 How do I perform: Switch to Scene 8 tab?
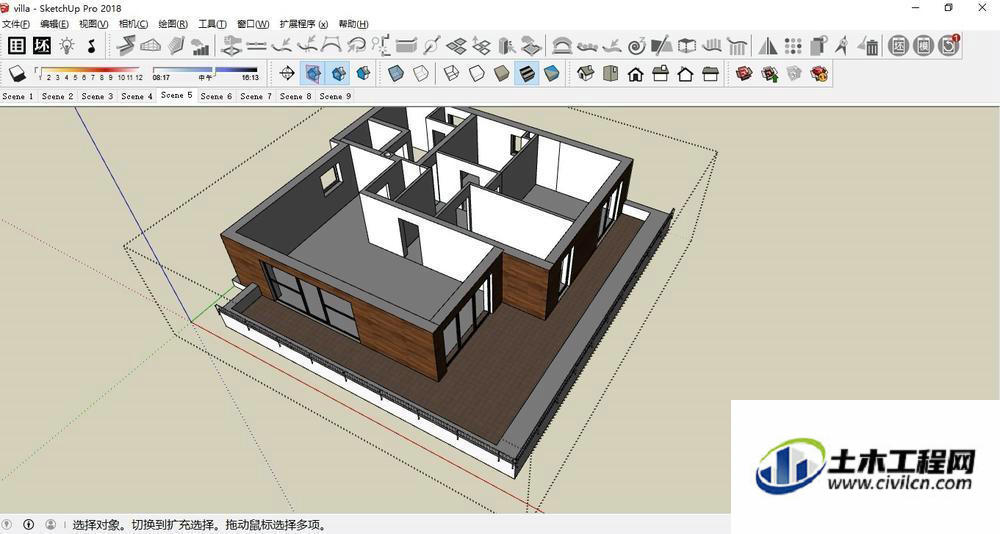tap(295, 96)
